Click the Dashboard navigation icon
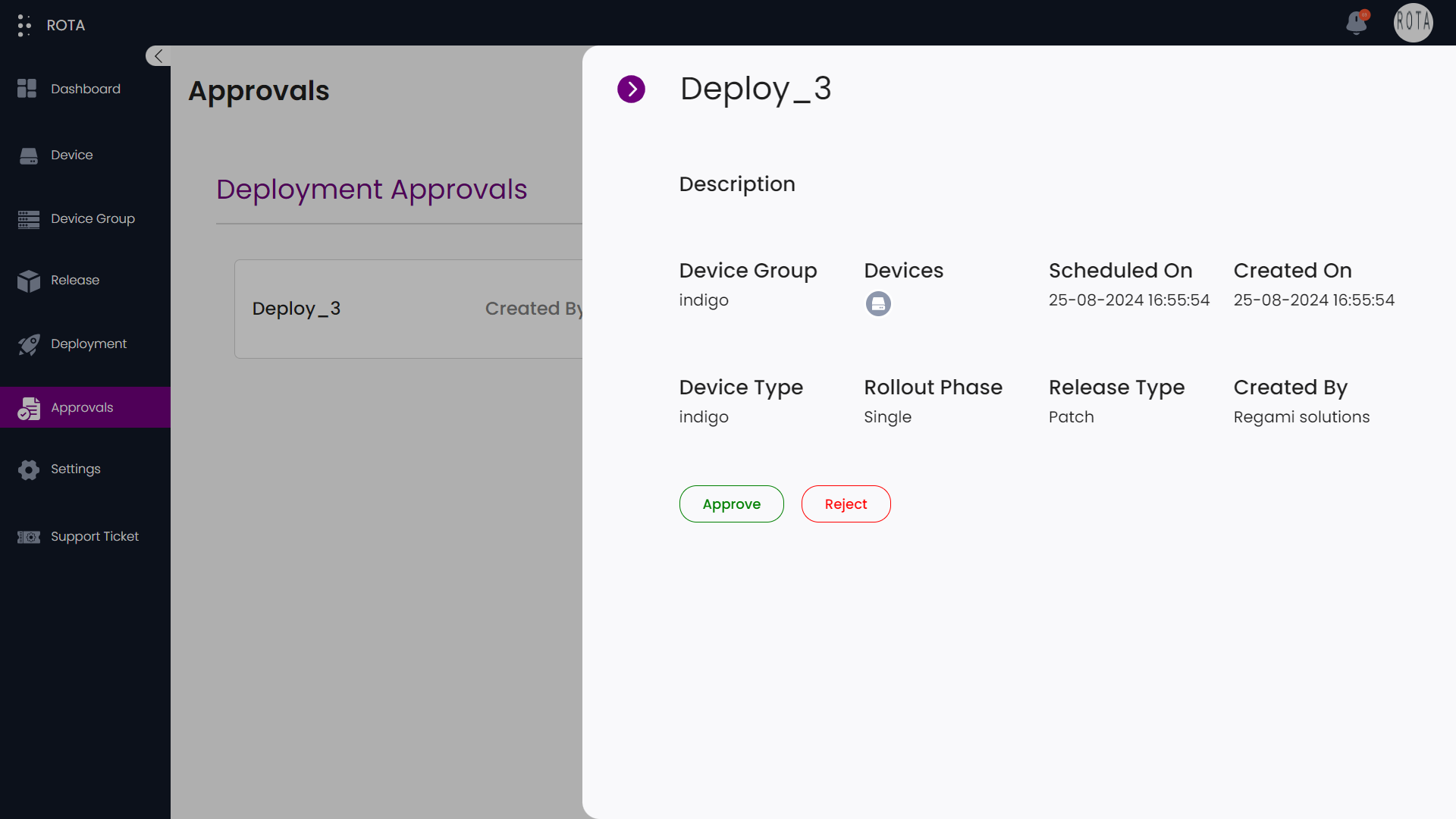The image size is (1456, 819). click(27, 88)
